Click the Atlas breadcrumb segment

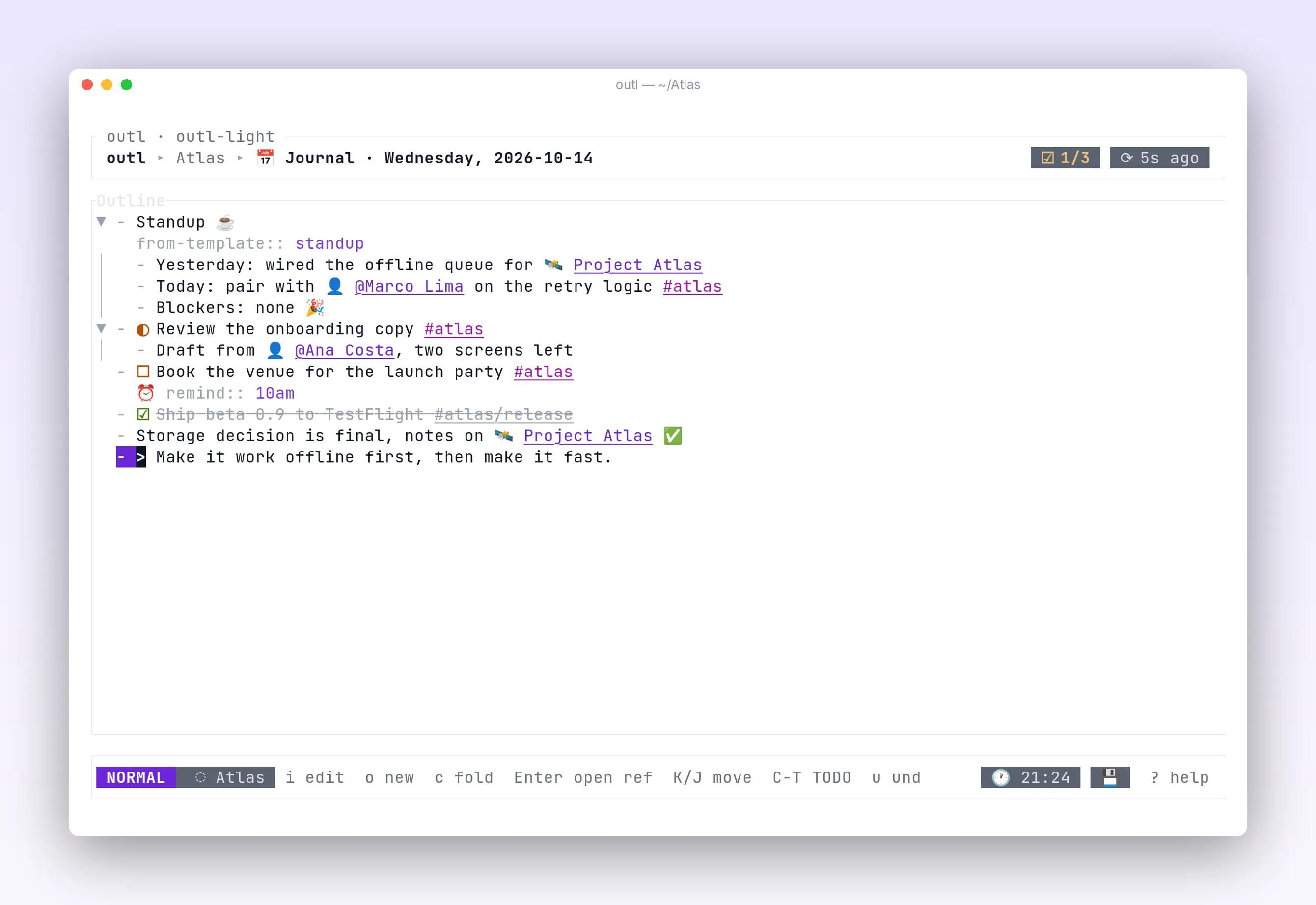(200, 158)
